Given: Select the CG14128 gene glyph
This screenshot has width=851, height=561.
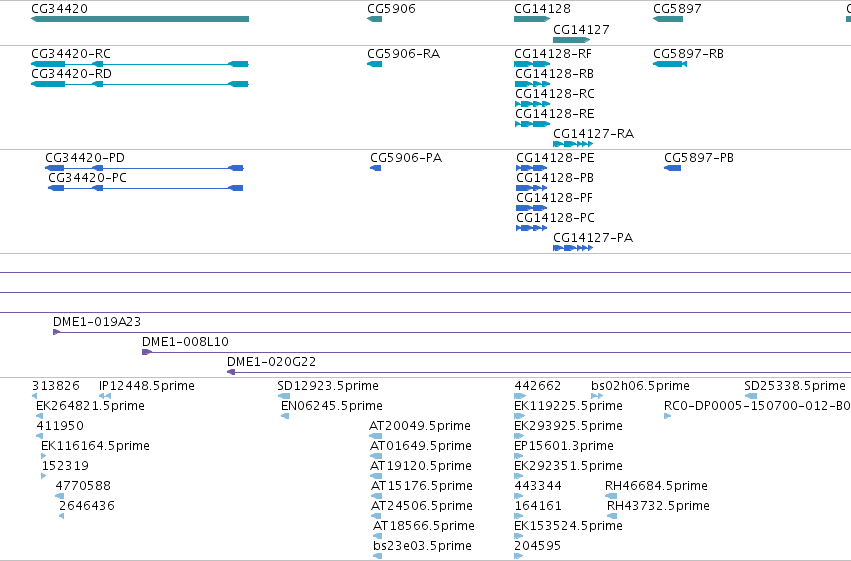Looking at the screenshot, I should click(532, 19).
